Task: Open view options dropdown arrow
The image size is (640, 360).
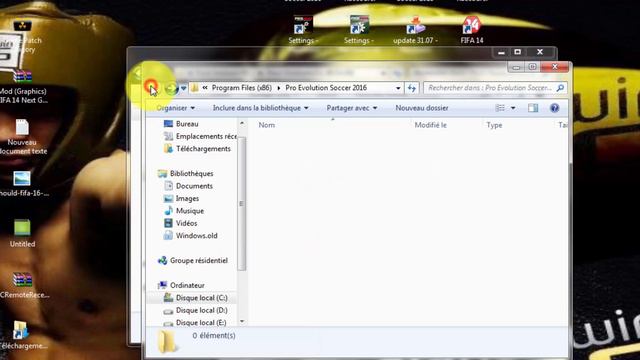Action: [x=513, y=108]
